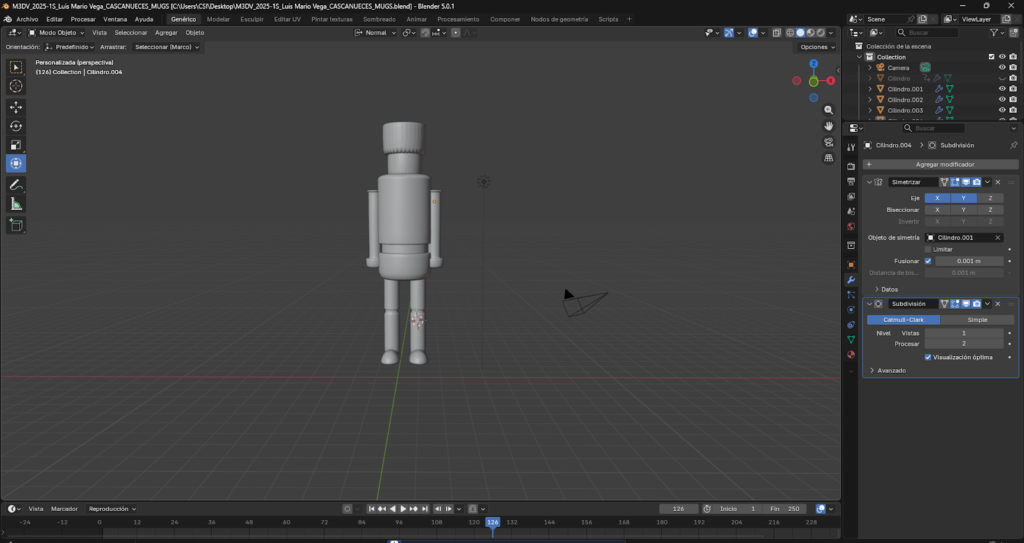Click the current frame field showing 126
Viewport: 1024px width, 543px height.
pyautogui.click(x=677, y=509)
